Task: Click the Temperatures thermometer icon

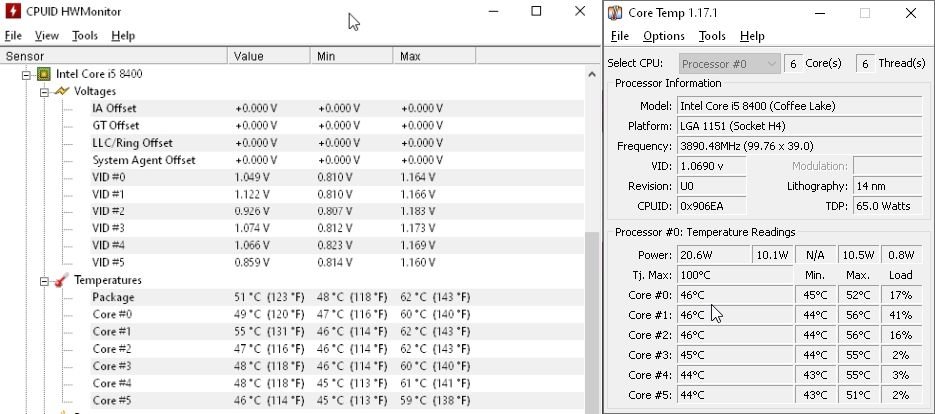Action: (x=61, y=280)
